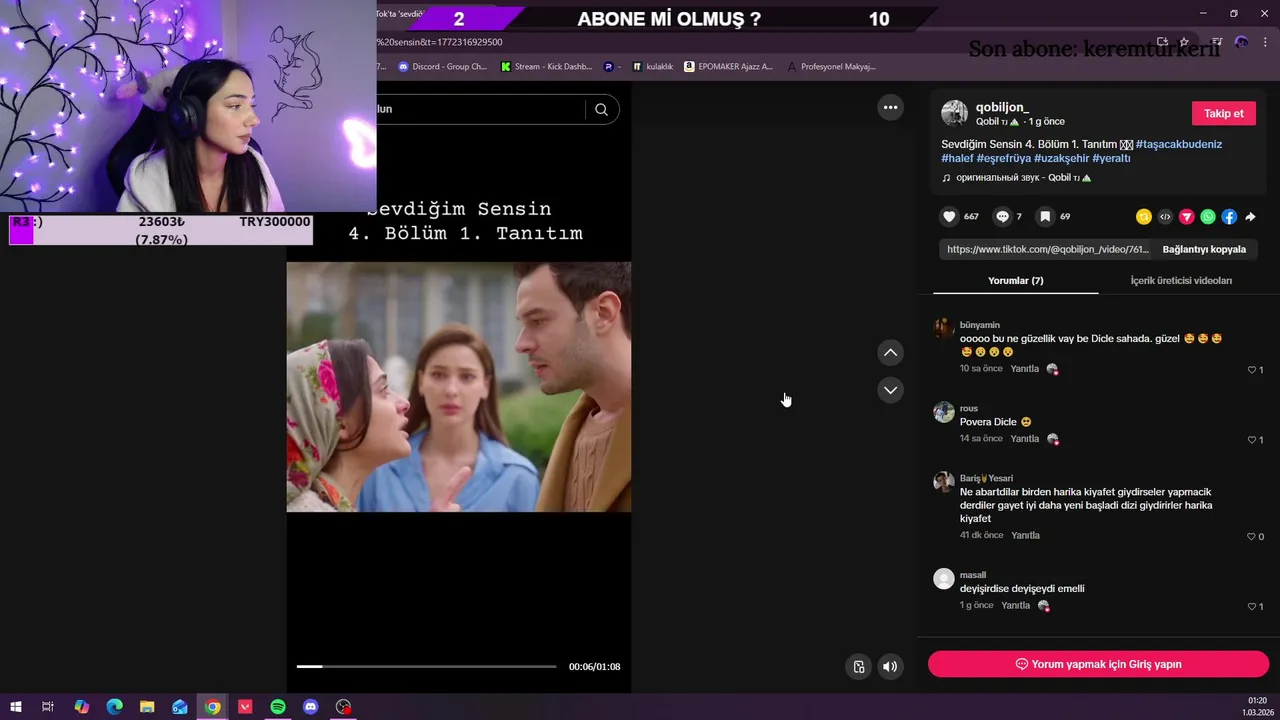Toggle auto-scroll icon beside volume
1280x720 pixels.
tap(858, 667)
